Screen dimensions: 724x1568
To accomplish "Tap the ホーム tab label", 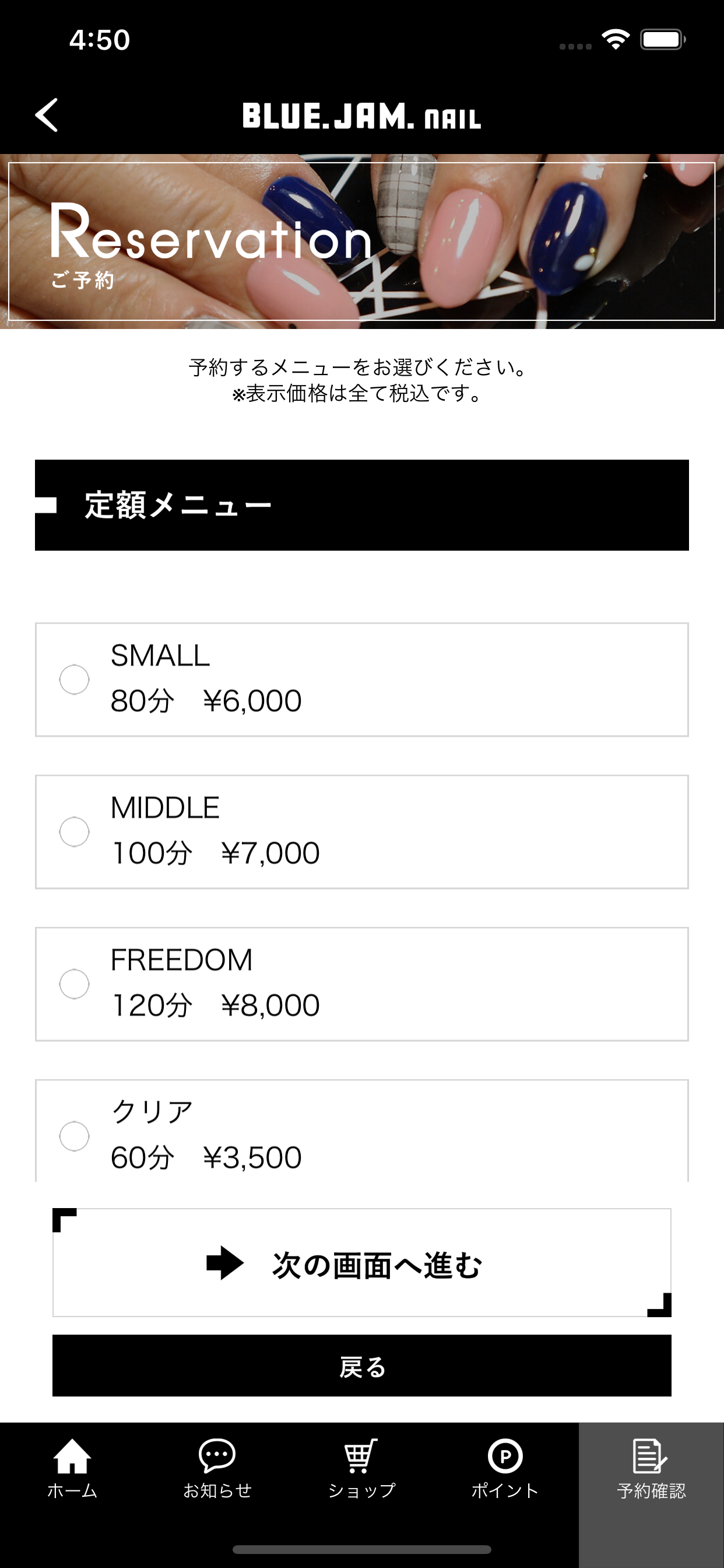I will 72,1490.
